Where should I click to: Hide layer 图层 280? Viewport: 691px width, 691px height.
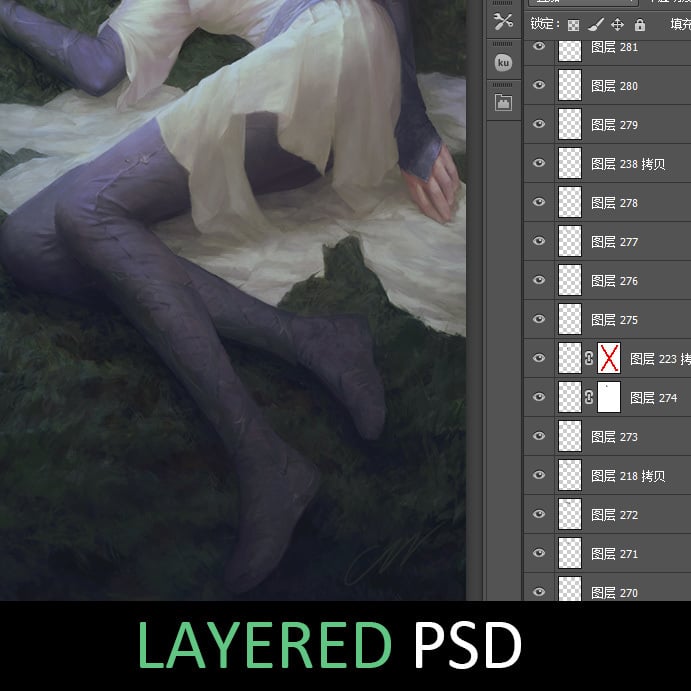[x=539, y=85]
